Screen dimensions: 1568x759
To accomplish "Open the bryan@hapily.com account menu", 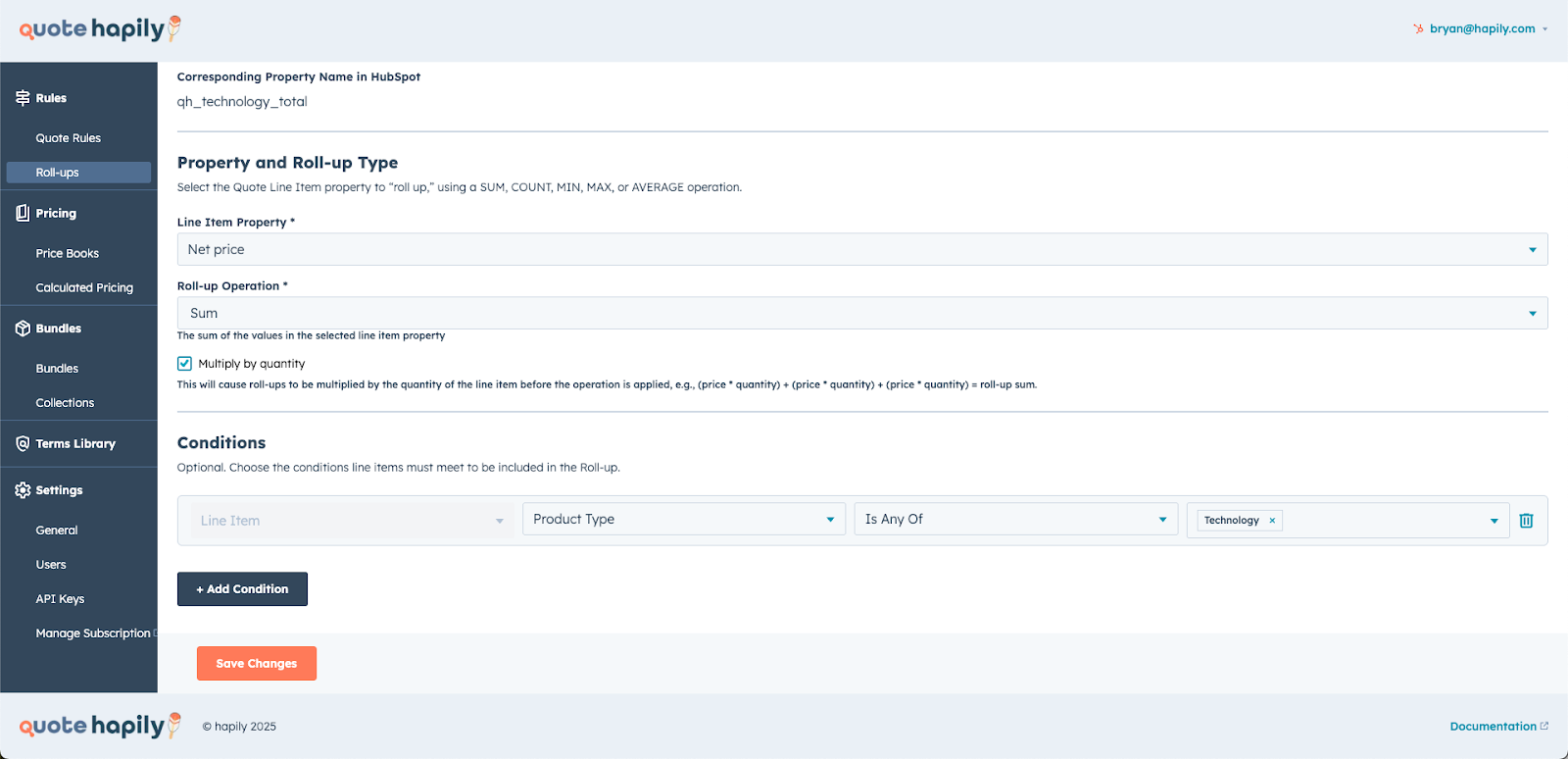I will (x=1482, y=28).
